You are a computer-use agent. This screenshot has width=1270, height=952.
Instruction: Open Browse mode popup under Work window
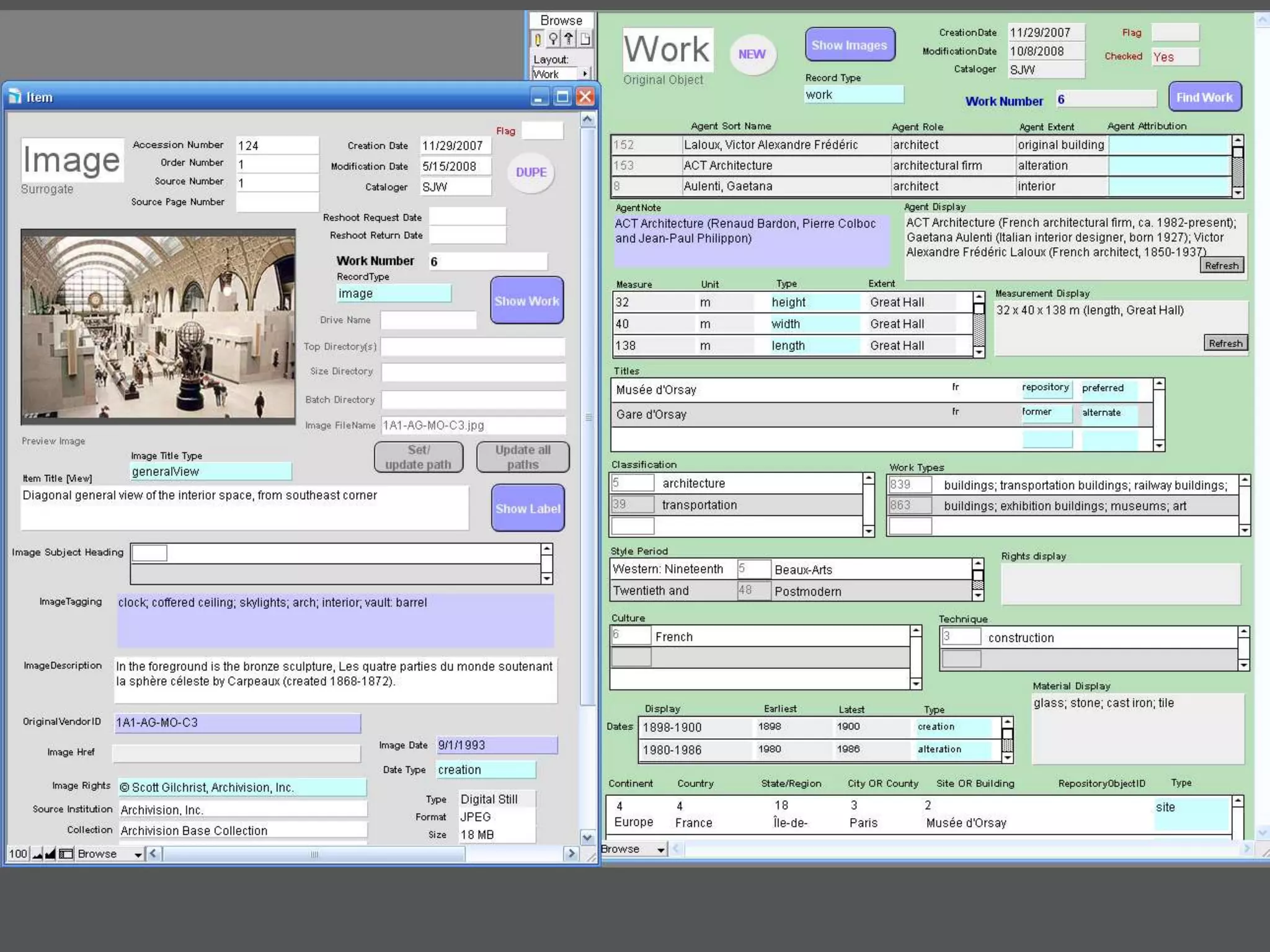tap(633, 849)
